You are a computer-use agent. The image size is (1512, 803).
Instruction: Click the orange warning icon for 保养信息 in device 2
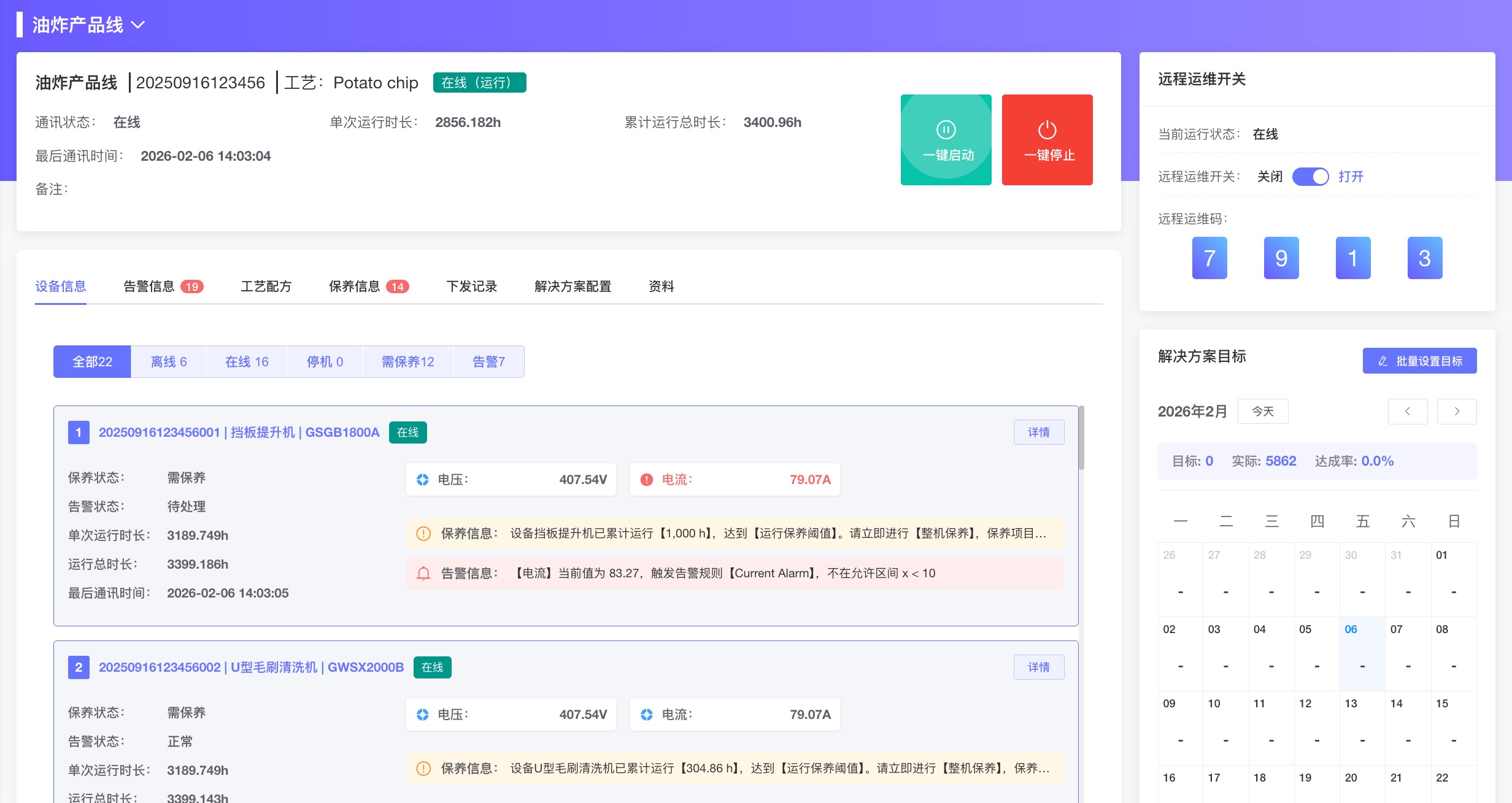423,769
